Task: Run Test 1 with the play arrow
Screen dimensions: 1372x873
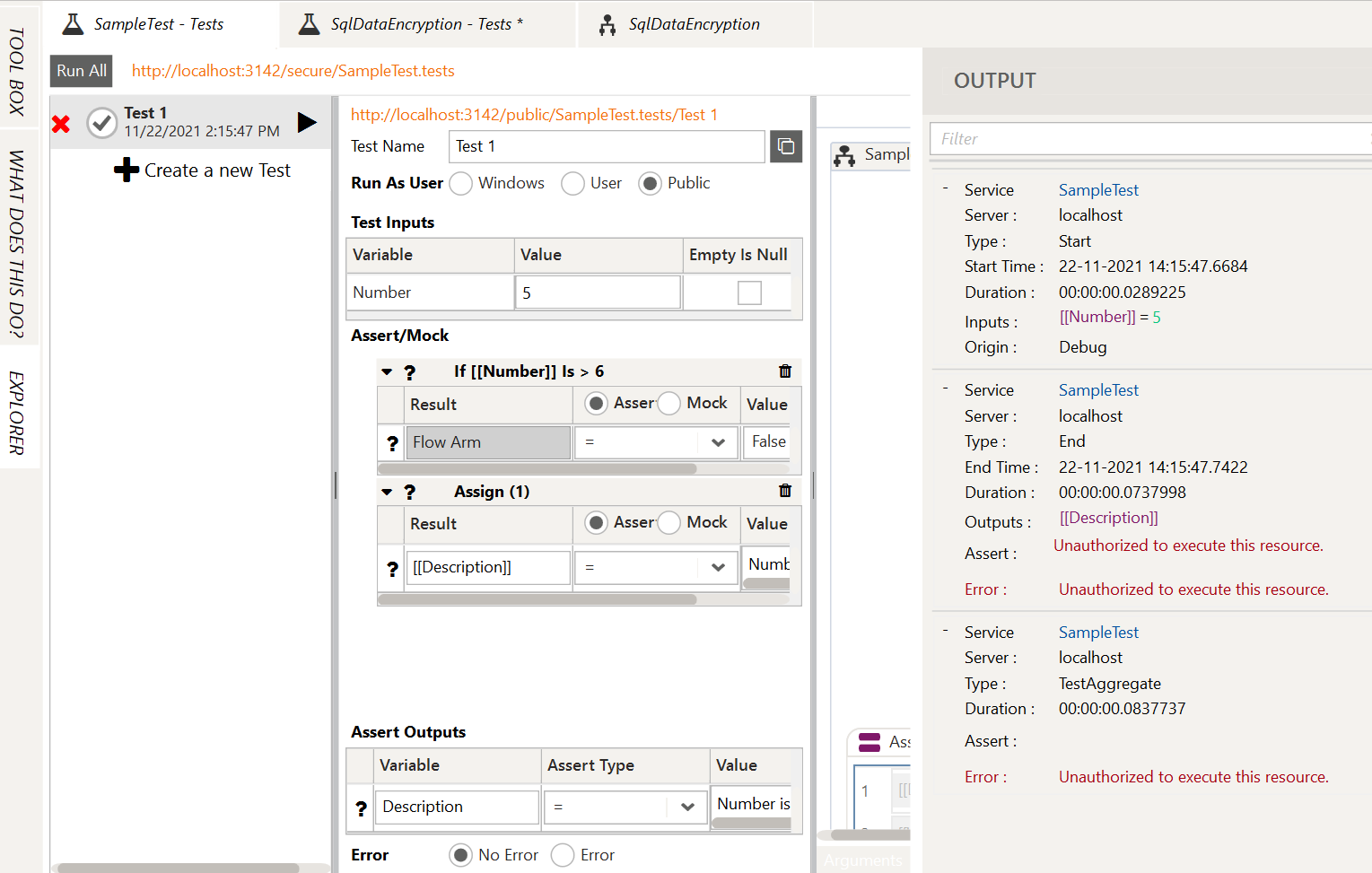Action: click(307, 122)
